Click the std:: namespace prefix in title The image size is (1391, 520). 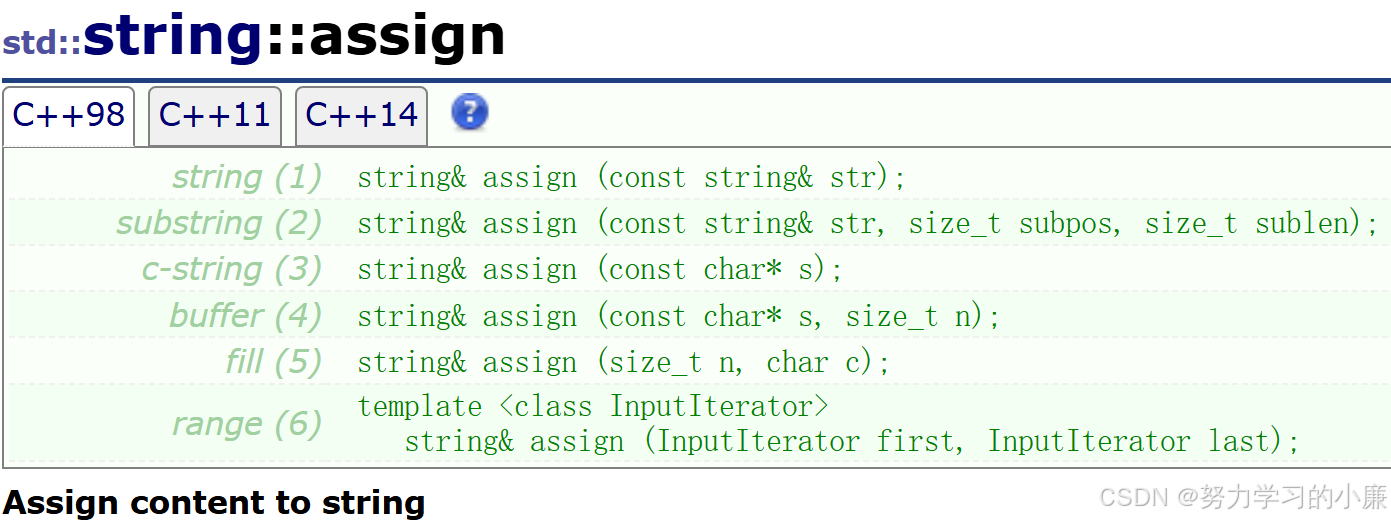click(x=42, y=44)
